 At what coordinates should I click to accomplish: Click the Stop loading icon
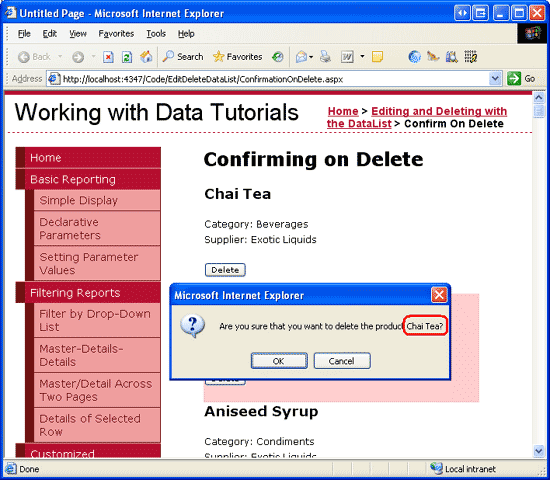click(108, 57)
